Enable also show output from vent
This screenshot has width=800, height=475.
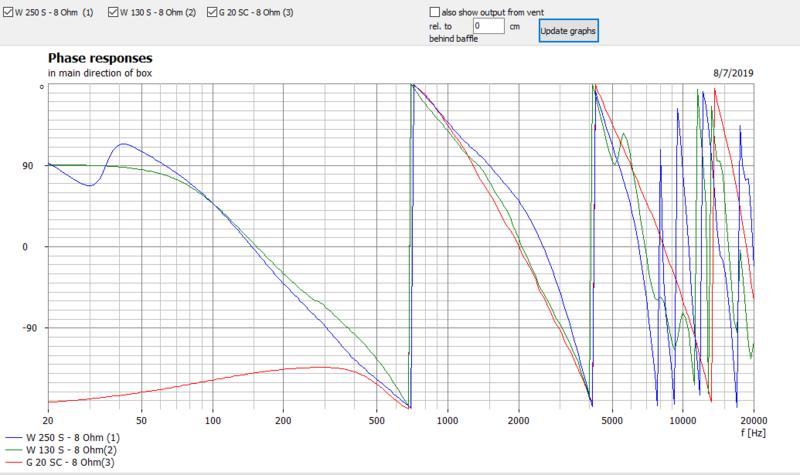click(434, 10)
